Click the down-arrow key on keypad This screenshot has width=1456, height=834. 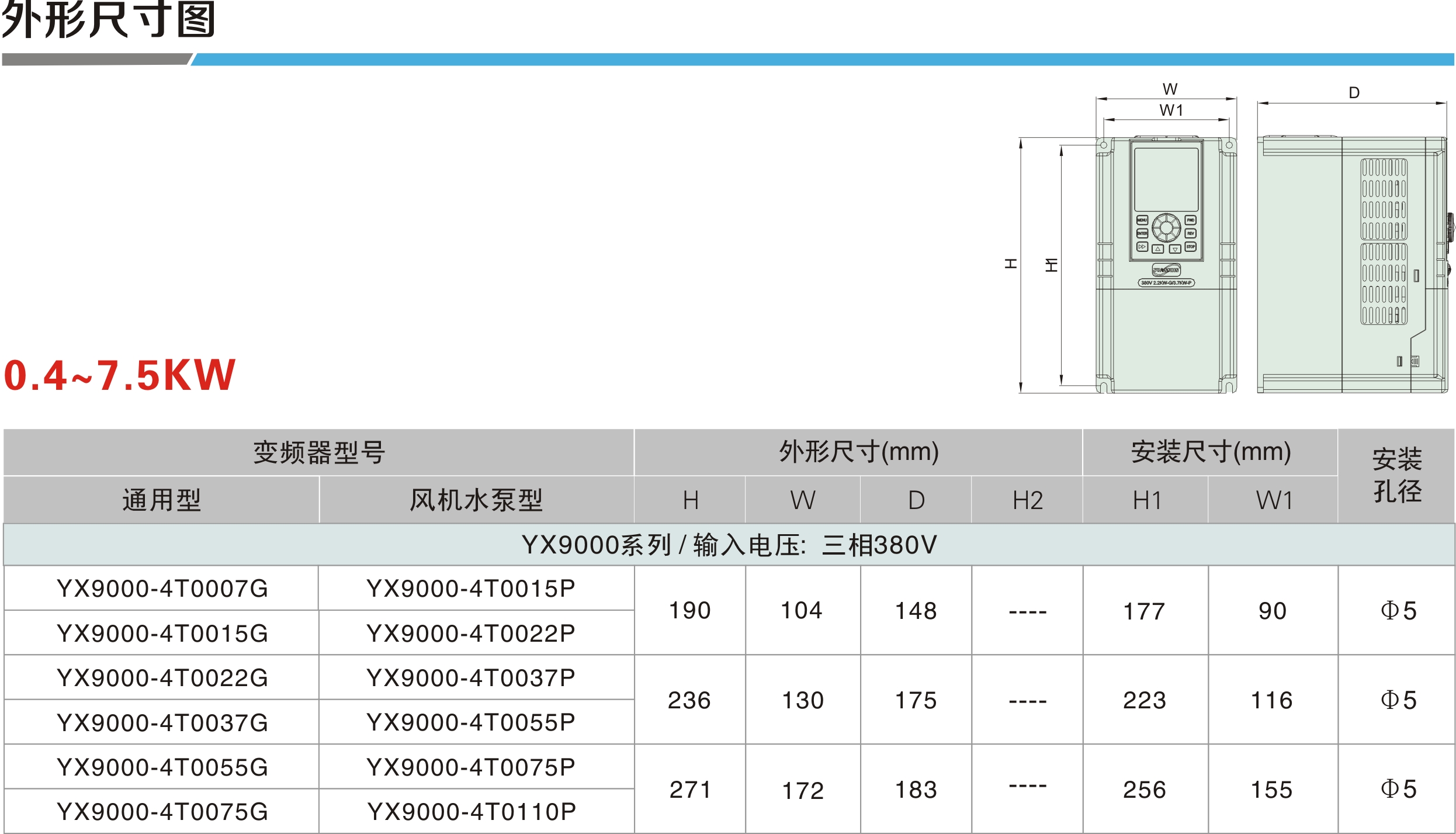click(1175, 249)
